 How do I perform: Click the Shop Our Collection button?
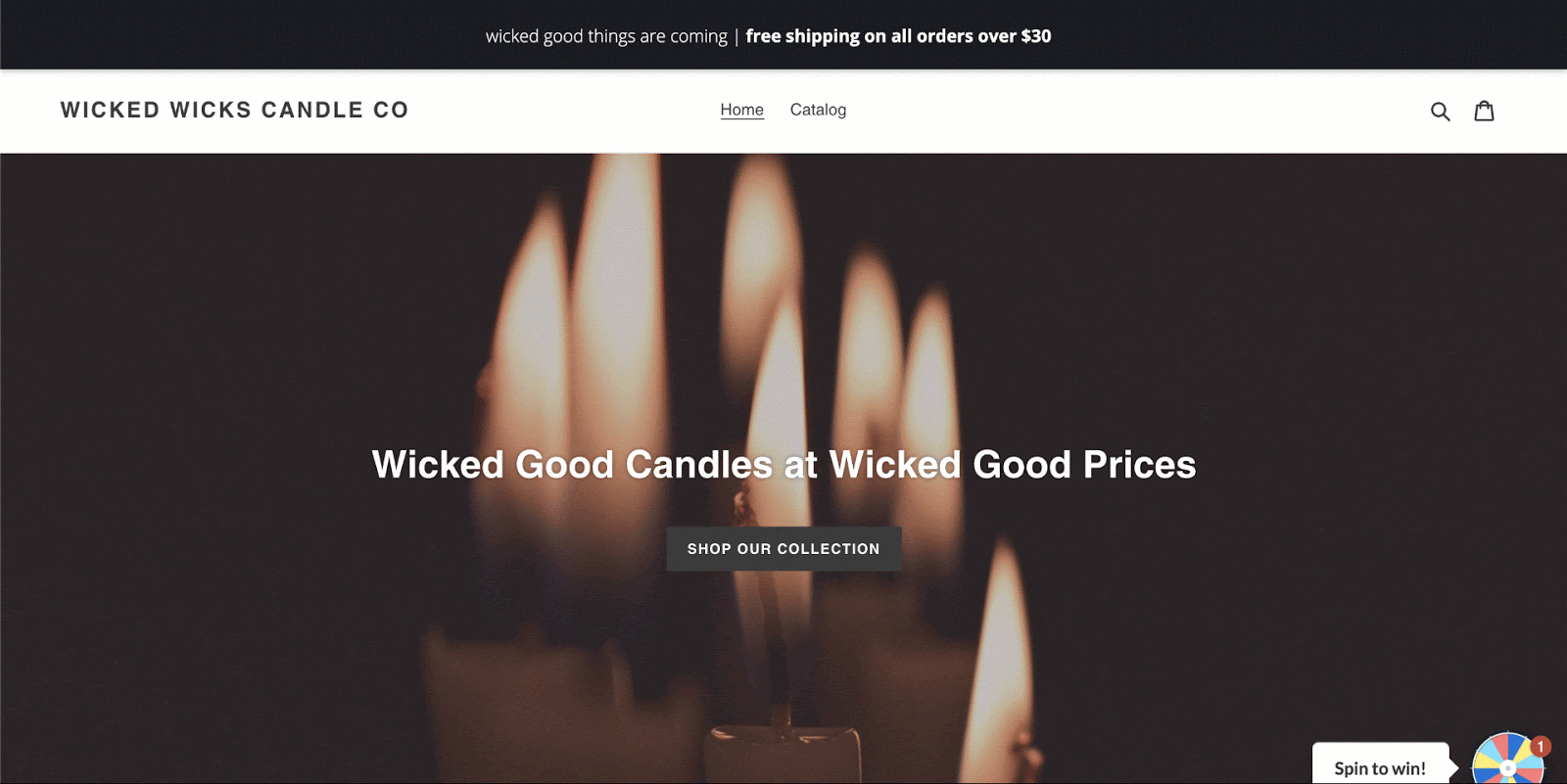click(x=783, y=549)
